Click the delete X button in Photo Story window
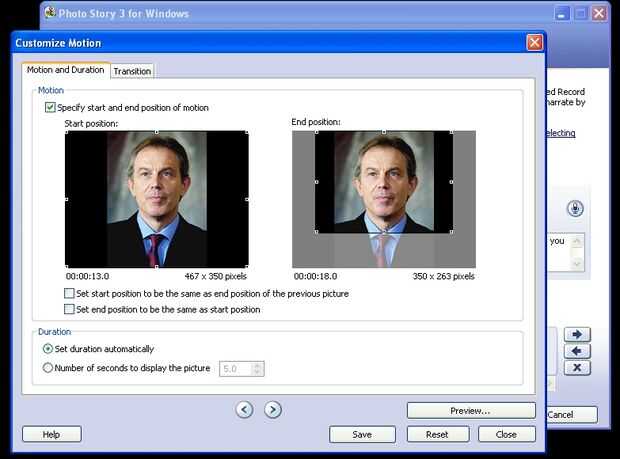Screen dimensions: 620x459 (577, 368)
